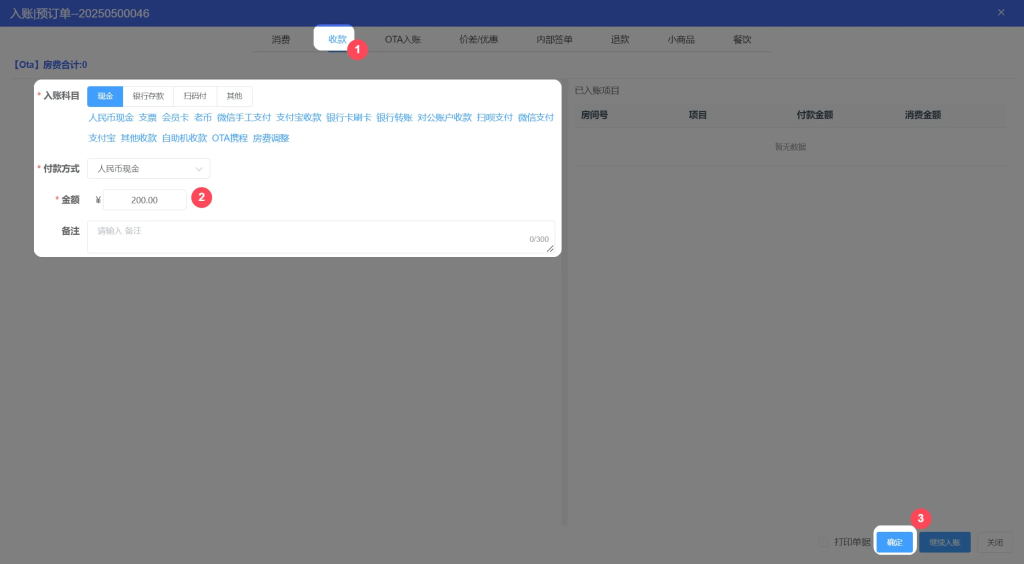Choose the 扫码付 category option
The image size is (1024, 564).
pyautogui.click(x=195, y=96)
